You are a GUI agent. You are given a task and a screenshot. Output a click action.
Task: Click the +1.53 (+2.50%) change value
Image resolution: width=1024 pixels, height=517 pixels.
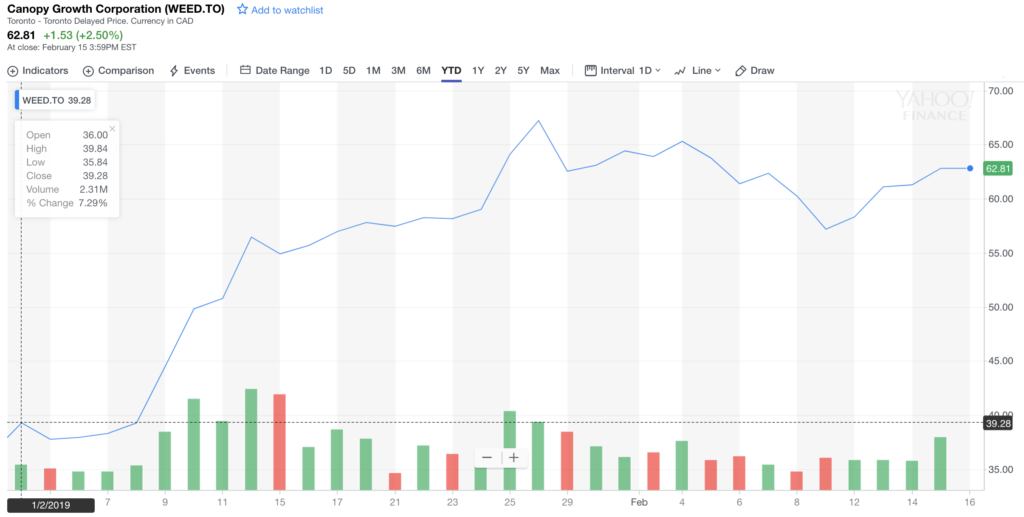[x=83, y=35]
